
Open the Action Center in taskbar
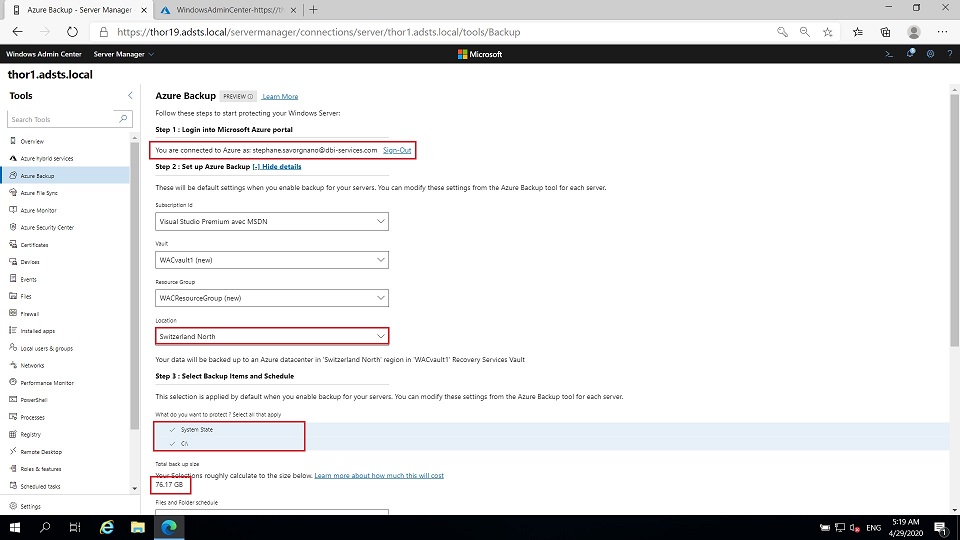click(x=941, y=527)
